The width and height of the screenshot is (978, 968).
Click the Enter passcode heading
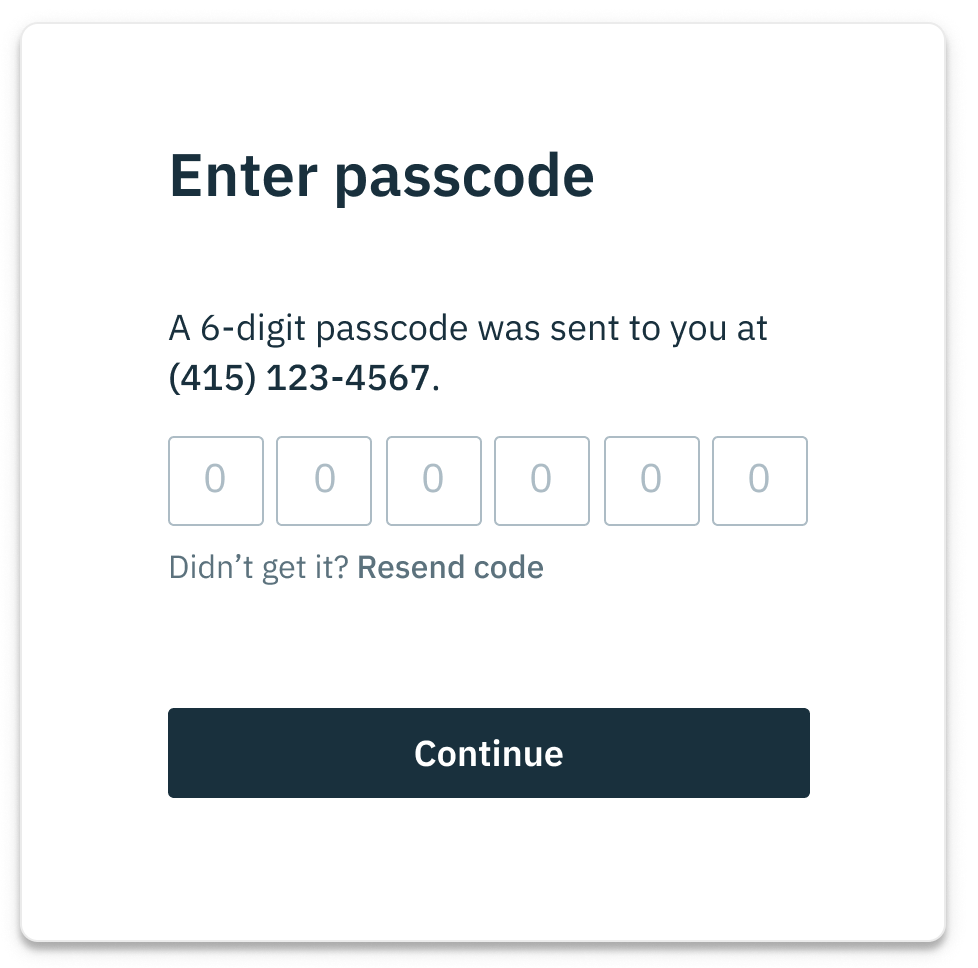(x=382, y=177)
